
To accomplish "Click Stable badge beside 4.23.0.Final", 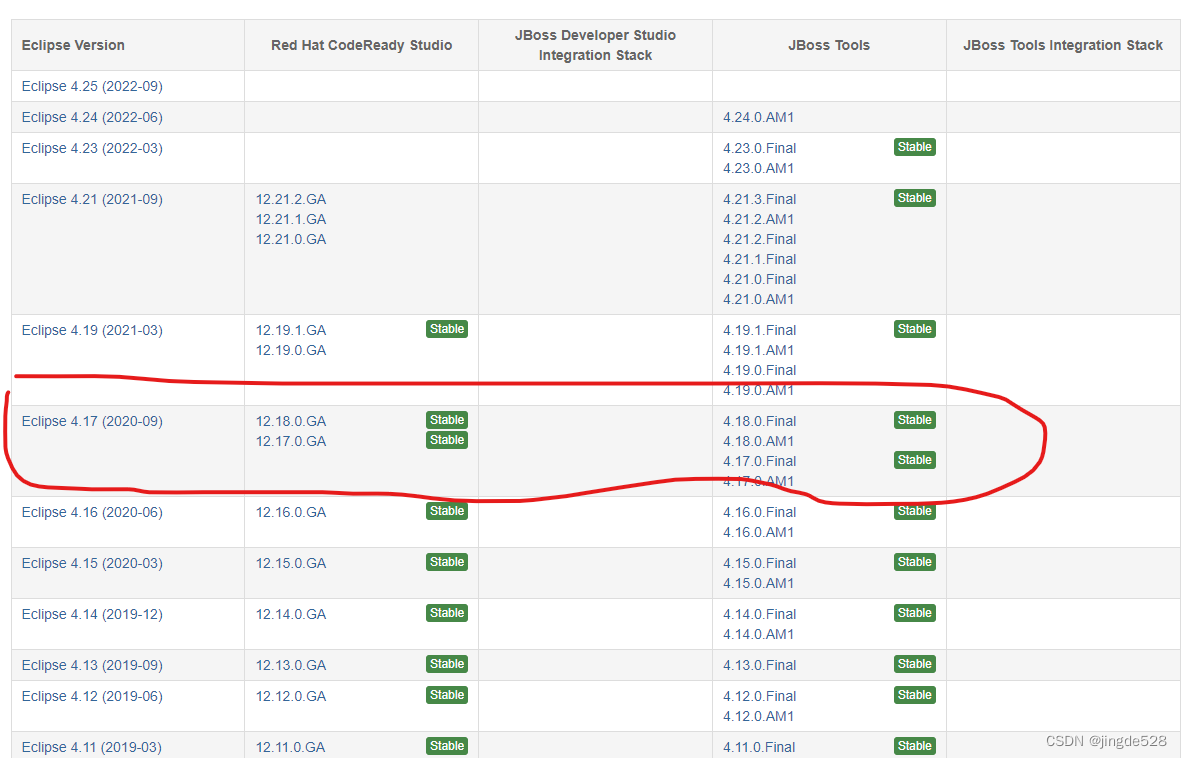I will click(915, 147).
